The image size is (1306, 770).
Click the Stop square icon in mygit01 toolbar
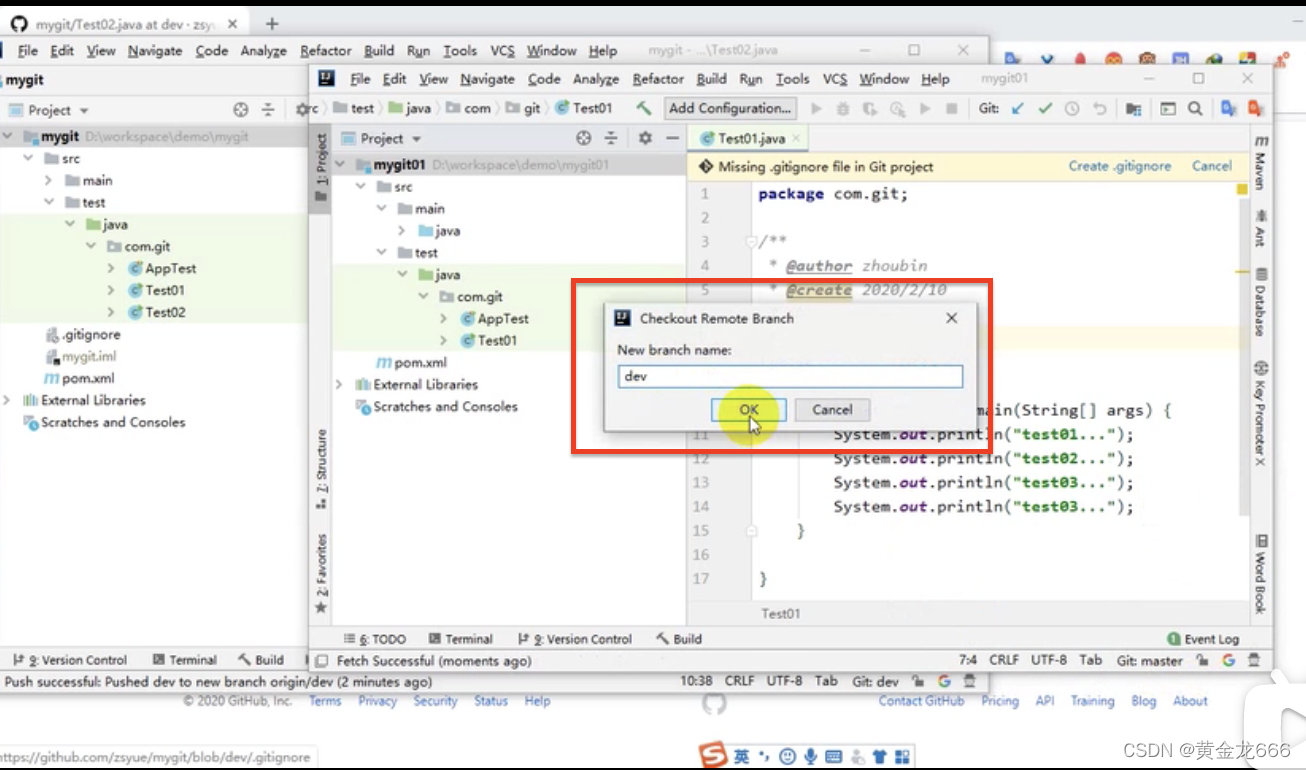point(952,109)
